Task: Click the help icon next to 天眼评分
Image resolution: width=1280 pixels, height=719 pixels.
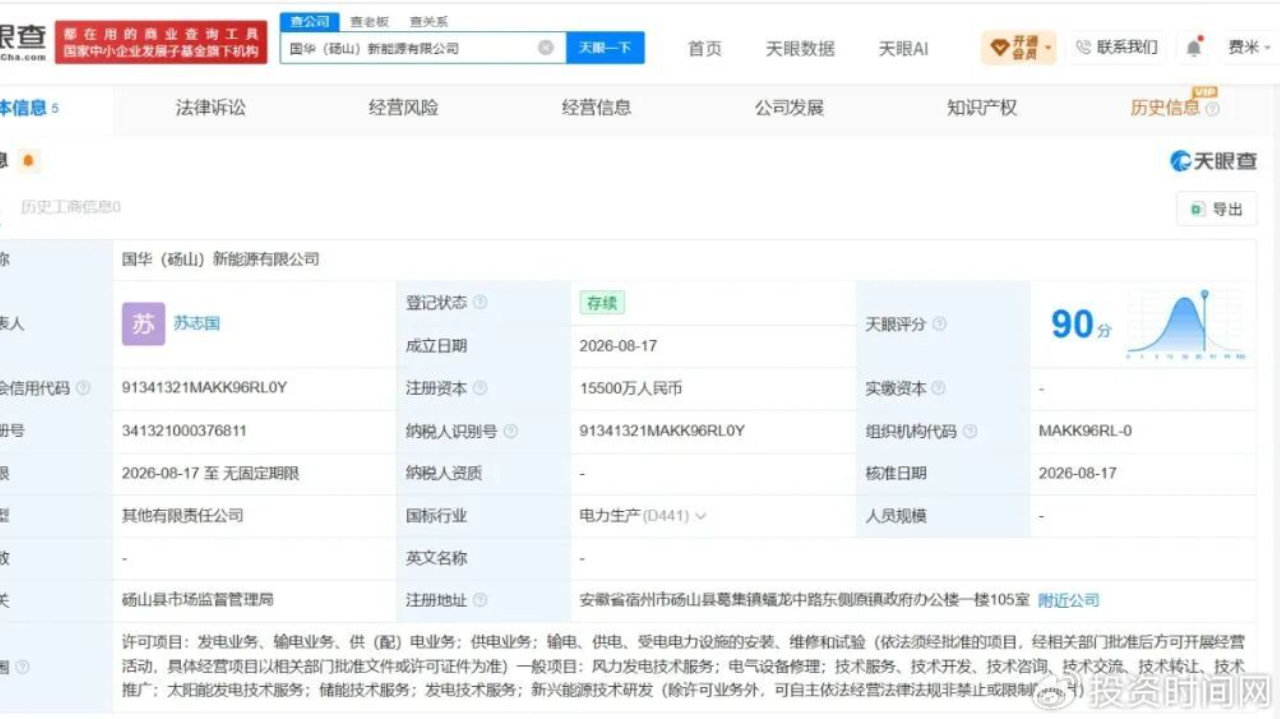Action: [939, 324]
